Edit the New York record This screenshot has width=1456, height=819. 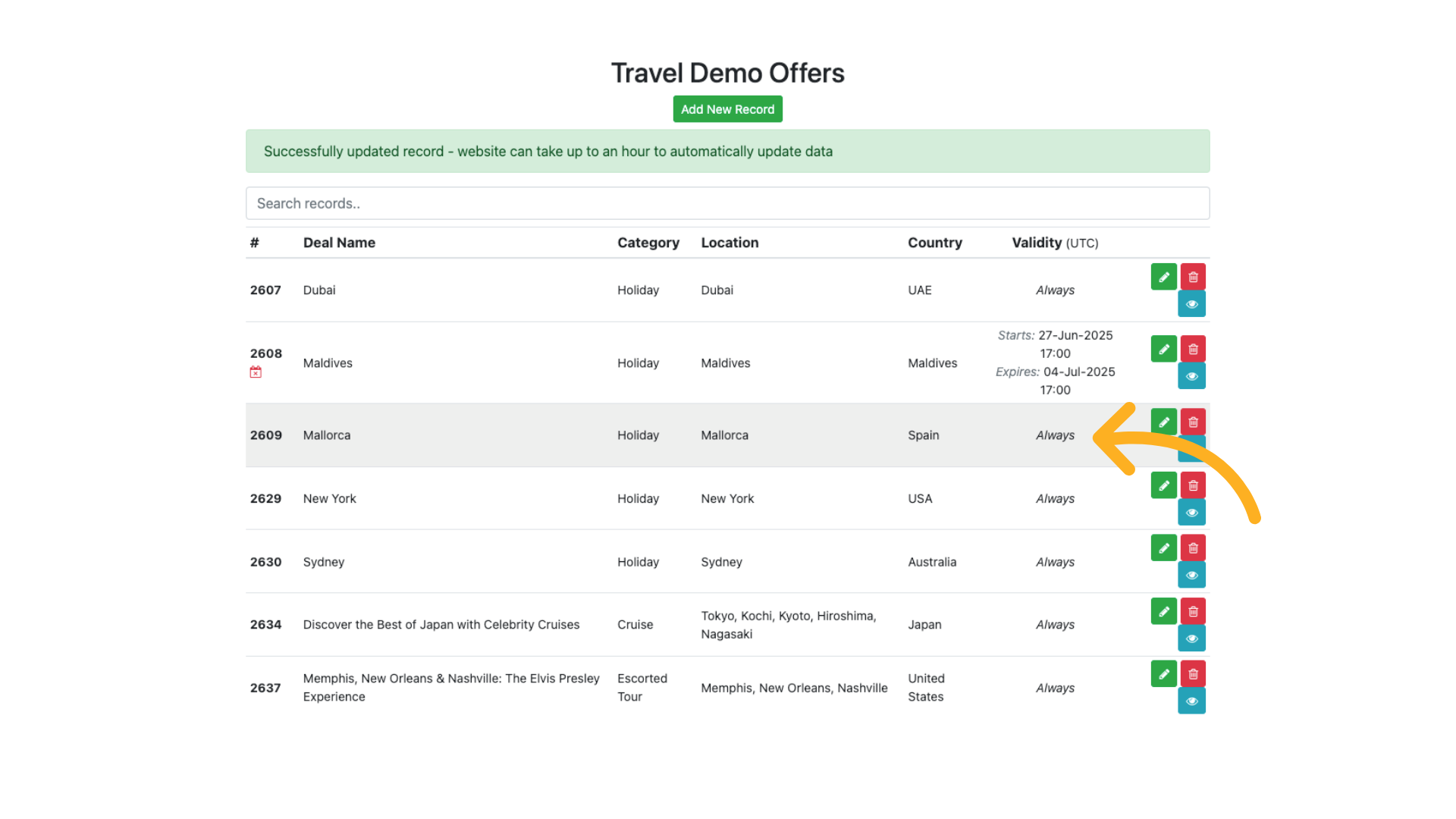point(1163,485)
